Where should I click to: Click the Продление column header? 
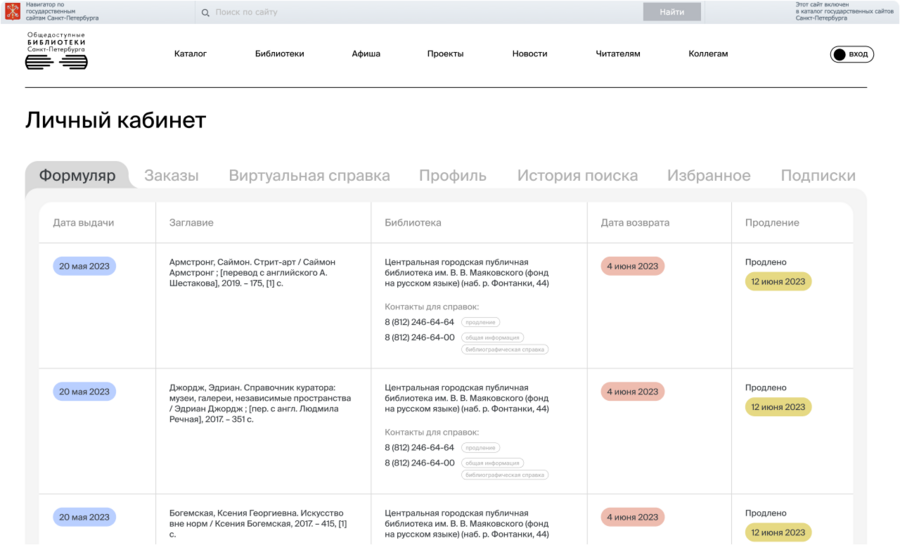pos(772,223)
